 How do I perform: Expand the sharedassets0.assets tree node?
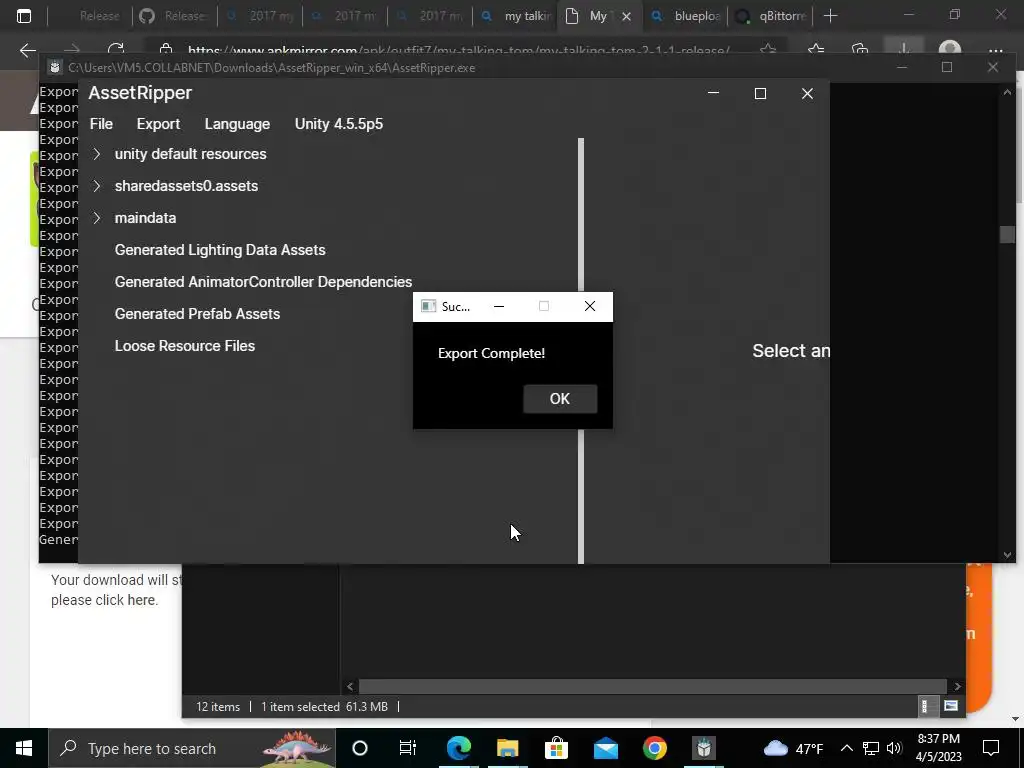pos(97,186)
